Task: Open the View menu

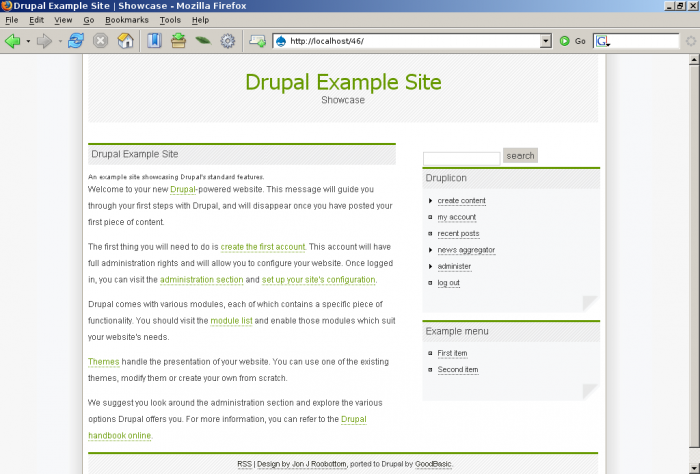Action: (63, 20)
